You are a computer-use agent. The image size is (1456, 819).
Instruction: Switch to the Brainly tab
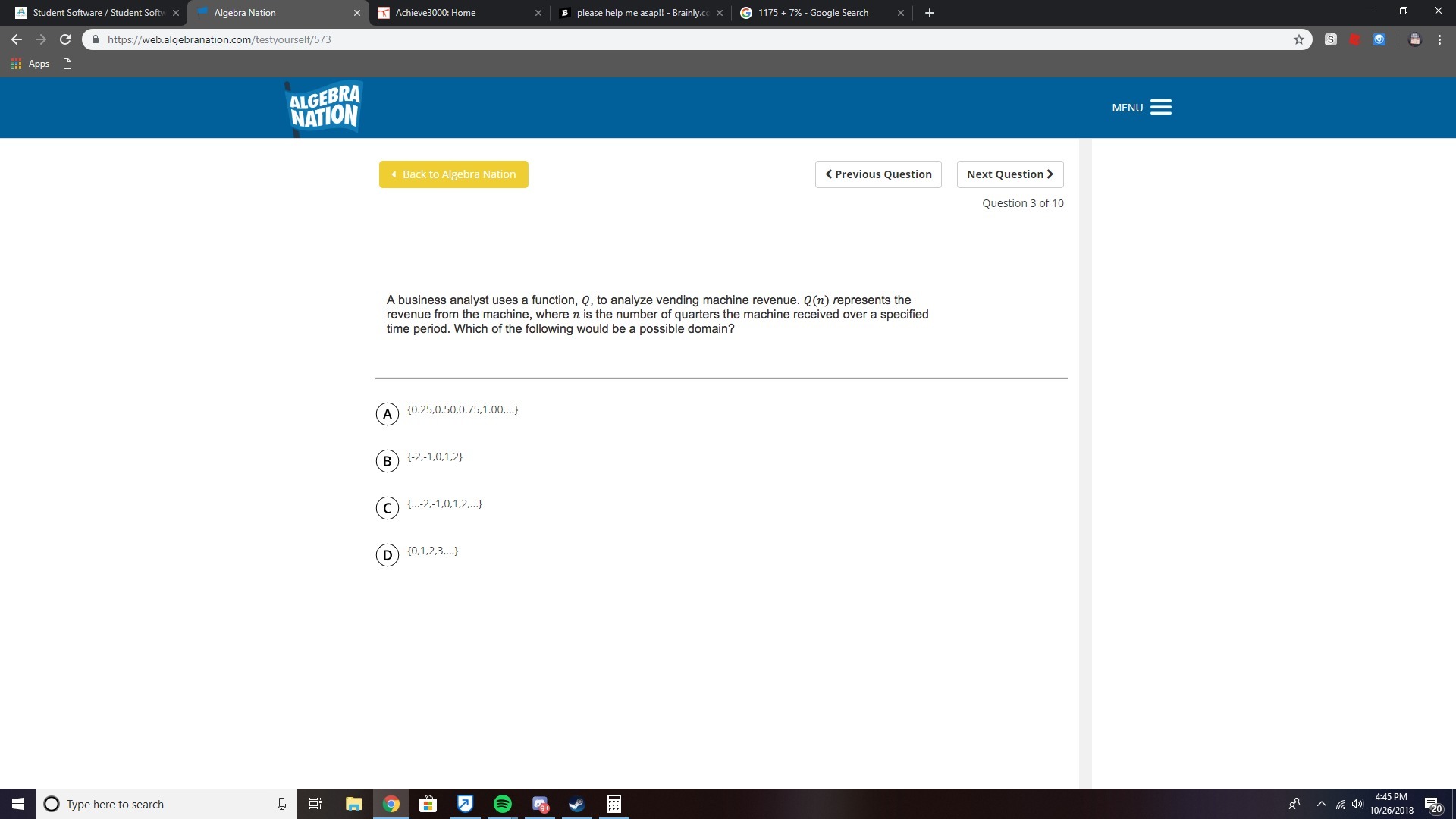coord(641,13)
